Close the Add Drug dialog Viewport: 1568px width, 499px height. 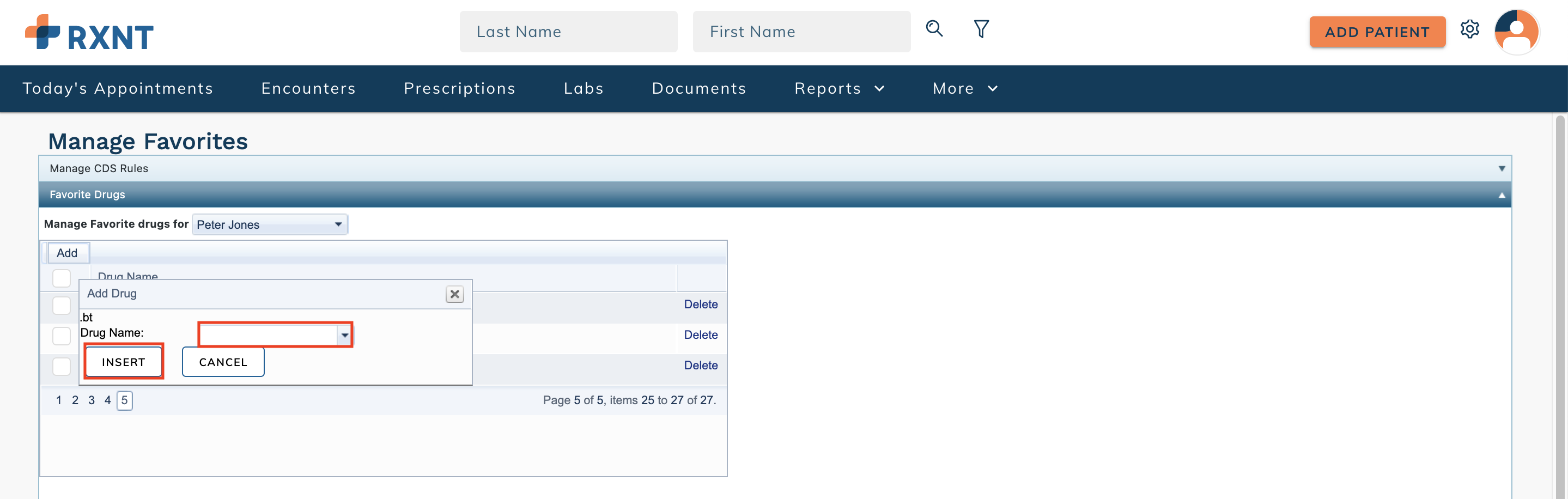(455, 295)
